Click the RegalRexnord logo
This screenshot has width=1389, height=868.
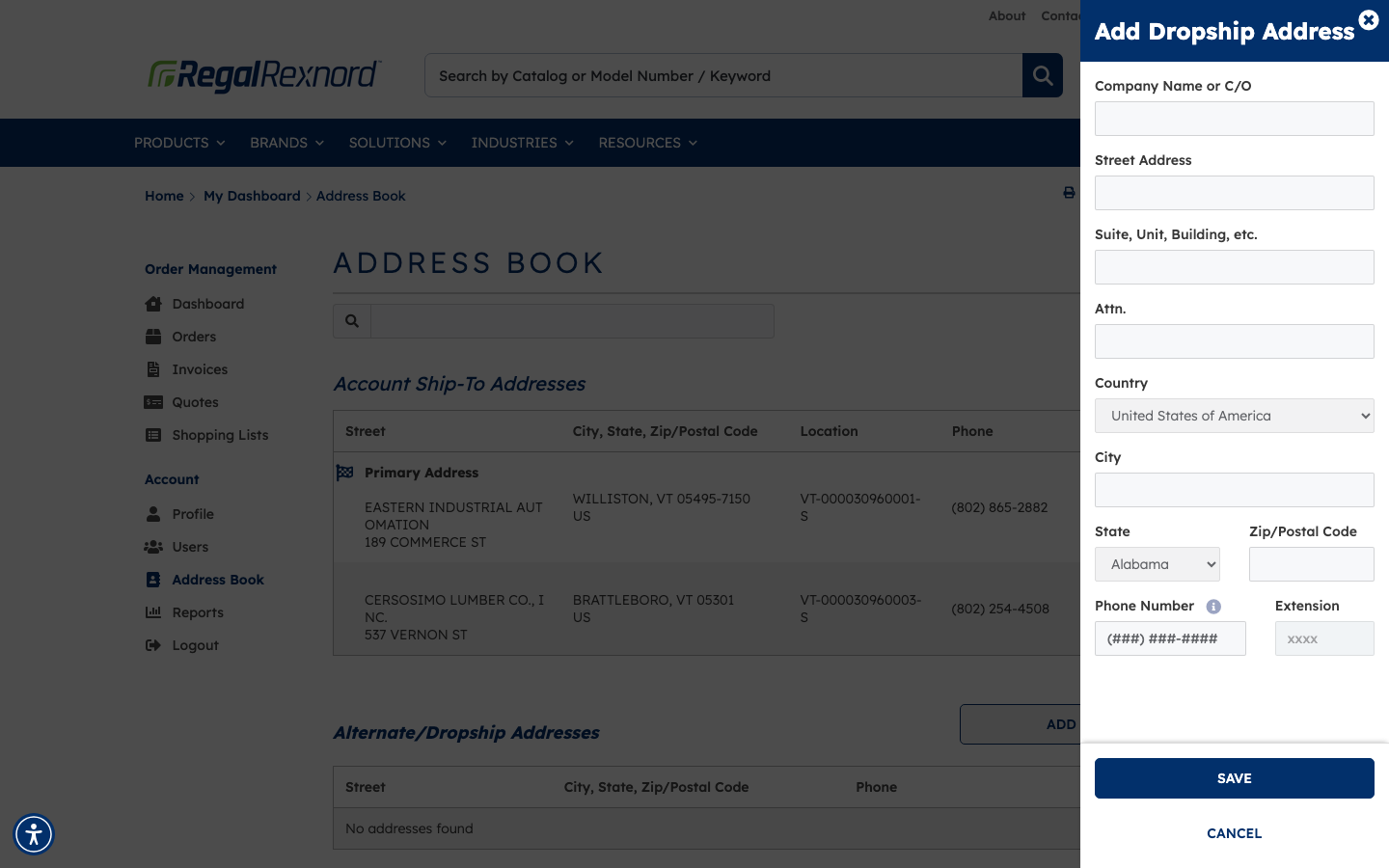264,75
